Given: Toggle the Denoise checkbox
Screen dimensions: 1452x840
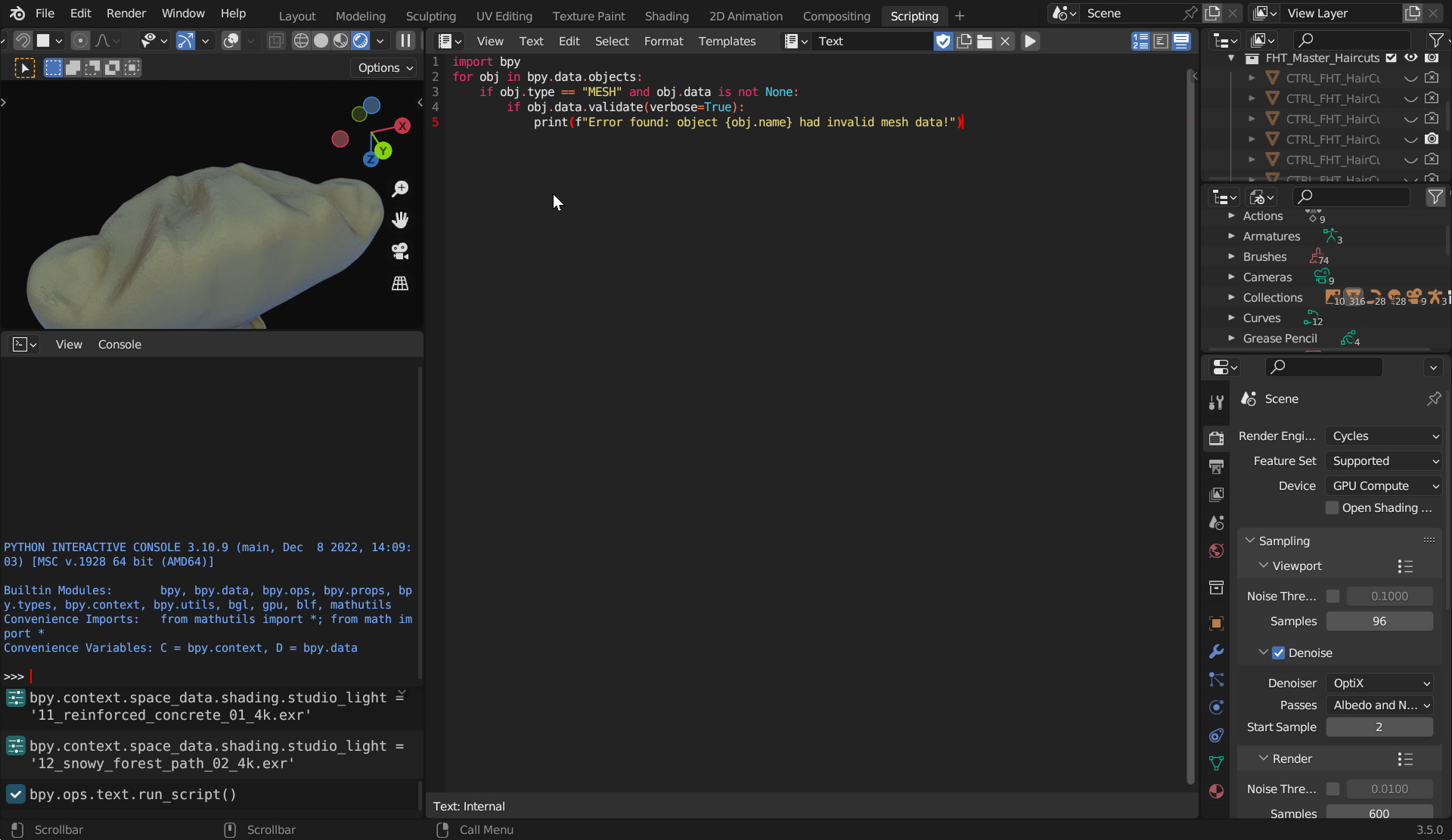Looking at the screenshot, I should point(1279,652).
